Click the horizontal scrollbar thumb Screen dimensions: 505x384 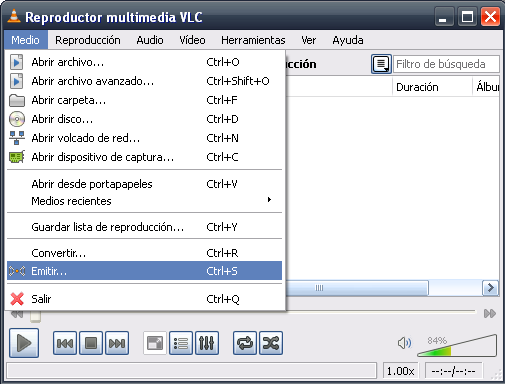[357, 288]
